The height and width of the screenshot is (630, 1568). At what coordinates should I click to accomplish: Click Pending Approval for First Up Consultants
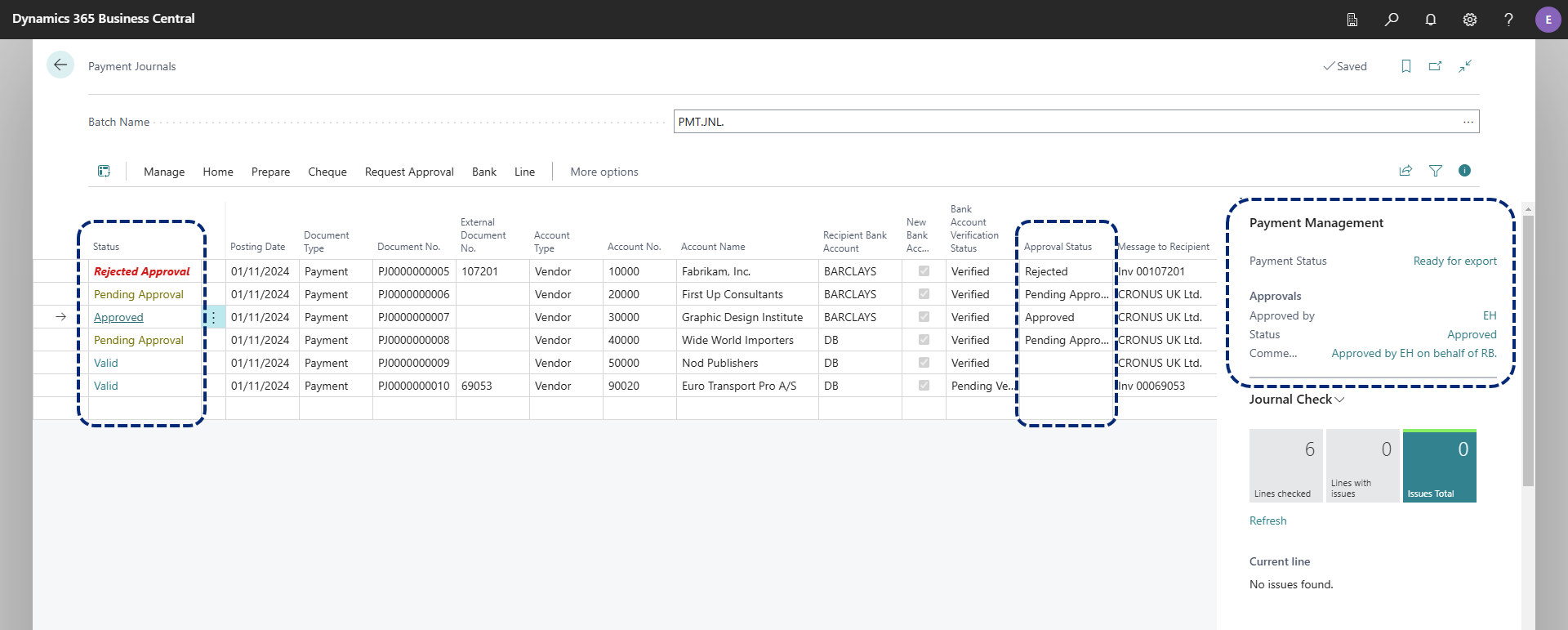click(139, 294)
